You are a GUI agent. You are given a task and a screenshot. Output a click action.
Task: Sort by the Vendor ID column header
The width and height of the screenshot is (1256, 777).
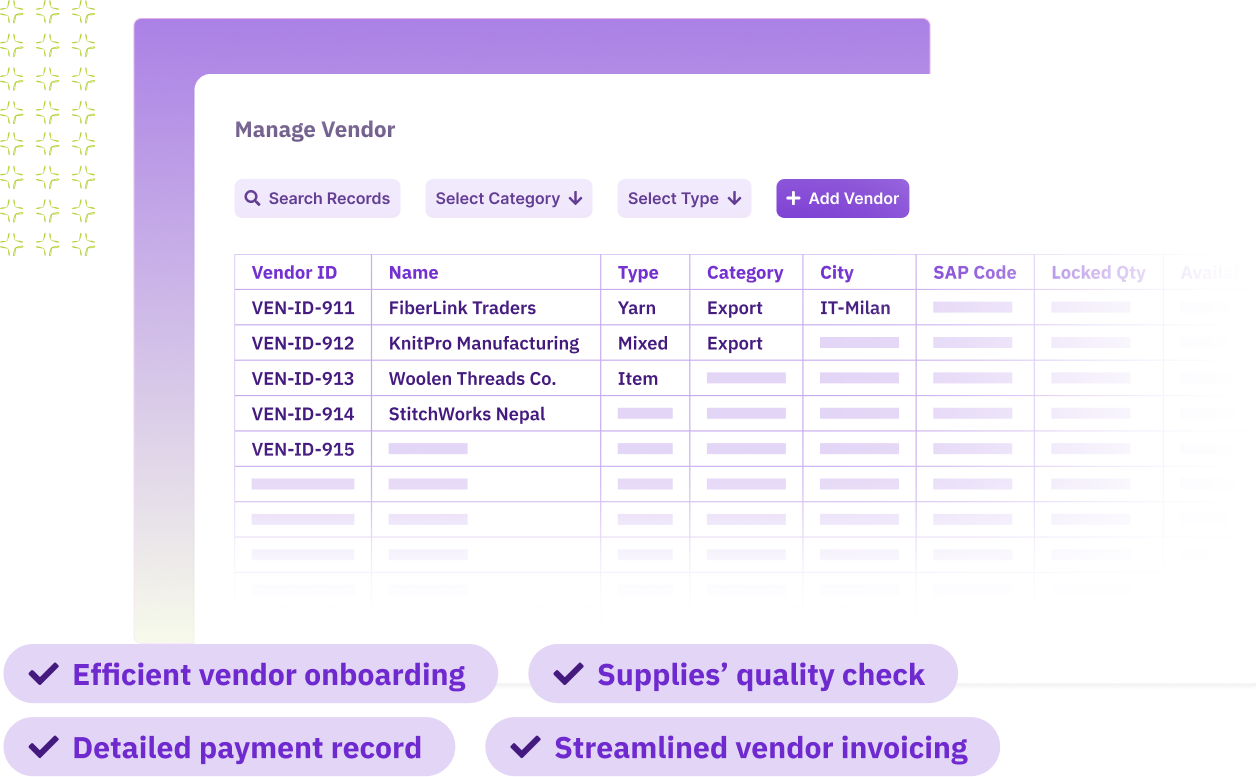tap(294, 273)
